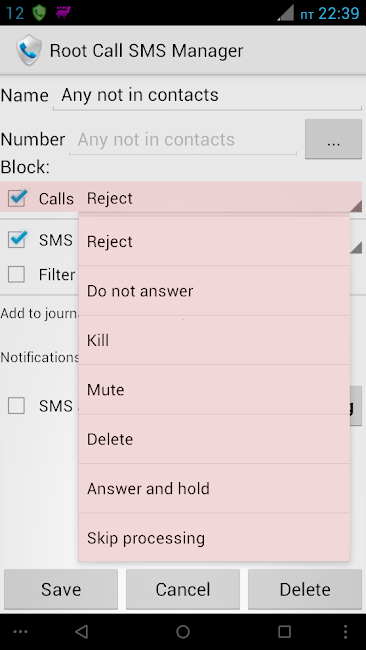Tap the Android back navigation icon
The image size is (366, 650).
click(x=82, y=631)
